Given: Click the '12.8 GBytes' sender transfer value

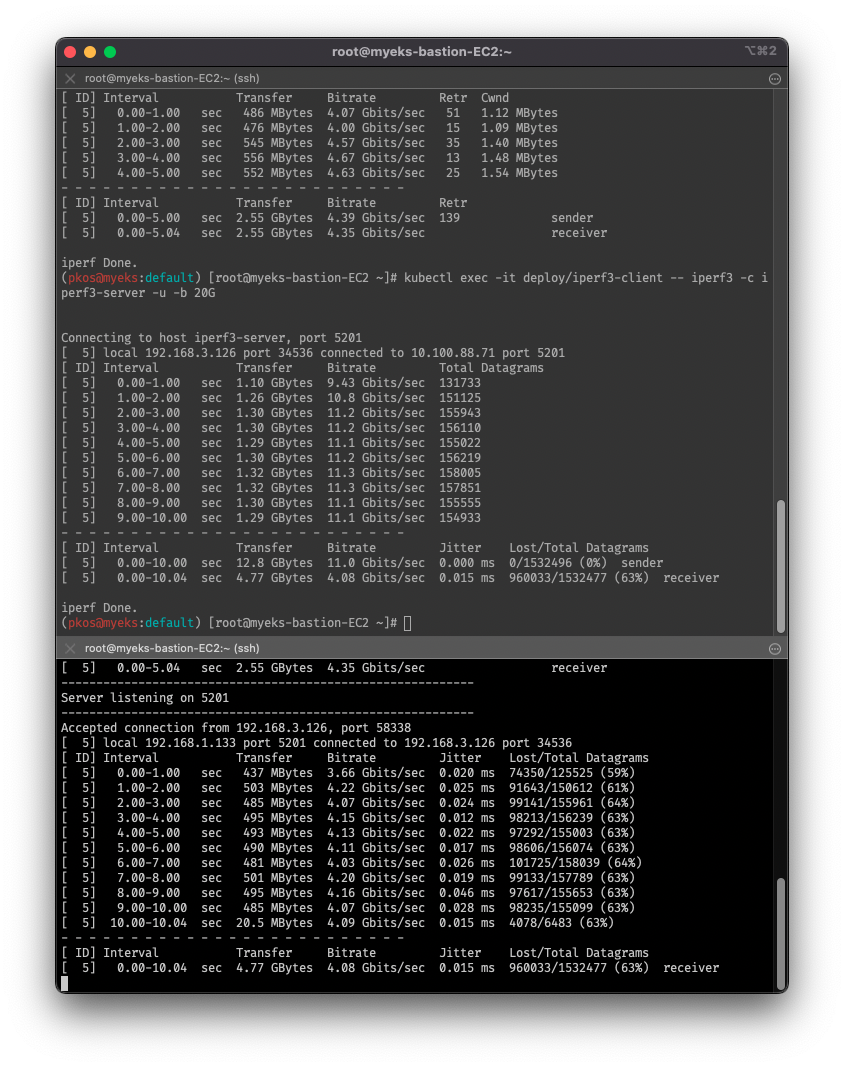Looking at the screenshot, I should tap(274, 563).
